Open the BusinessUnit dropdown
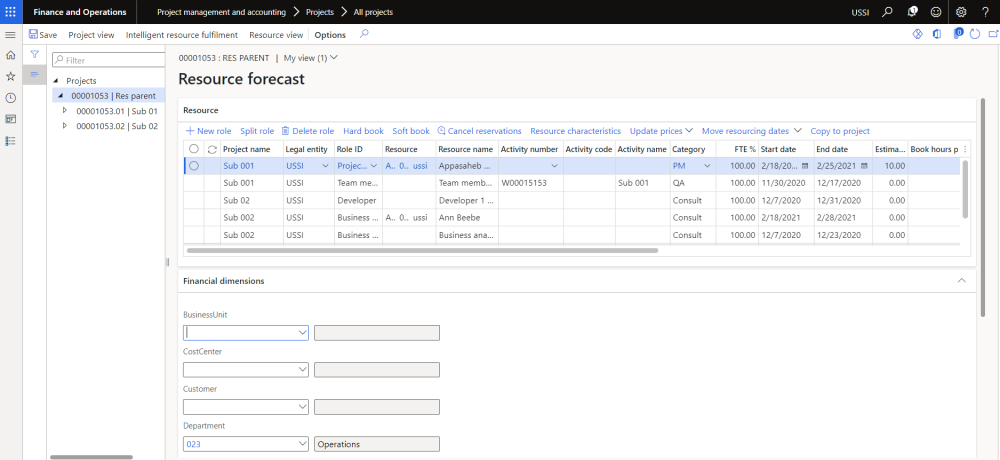 point(302,333)
